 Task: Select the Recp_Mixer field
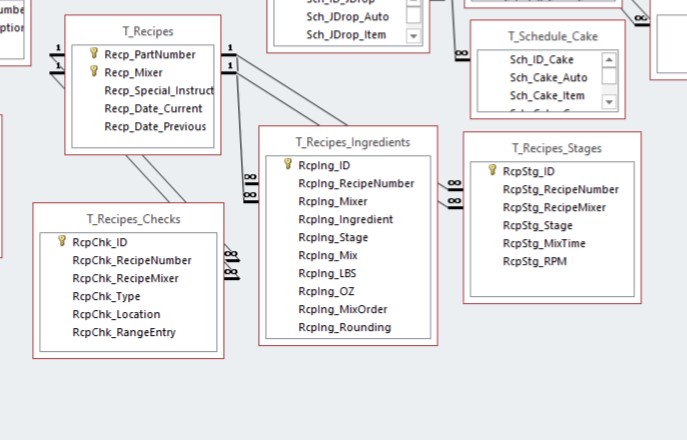[x=133, y=73]
